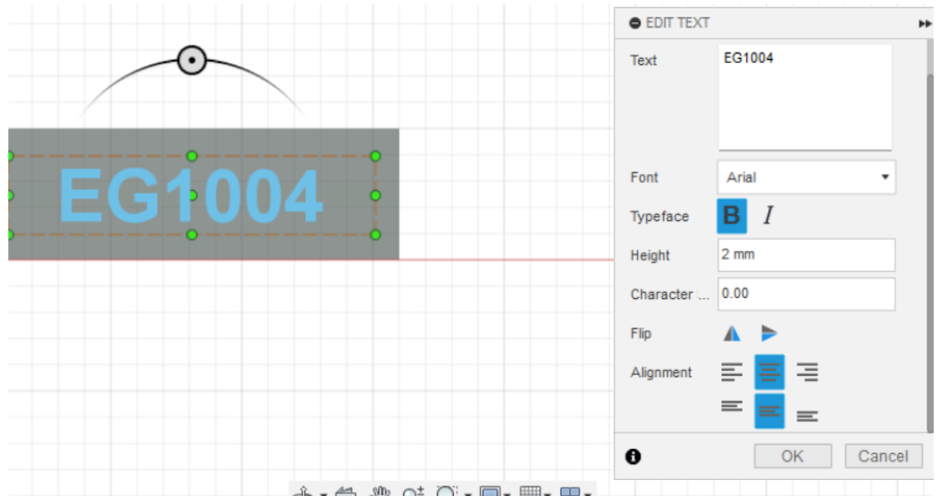Align text to the left horizontally
Image resolution: width=936 pixels, height=496 pixels.
pos(732,372)
